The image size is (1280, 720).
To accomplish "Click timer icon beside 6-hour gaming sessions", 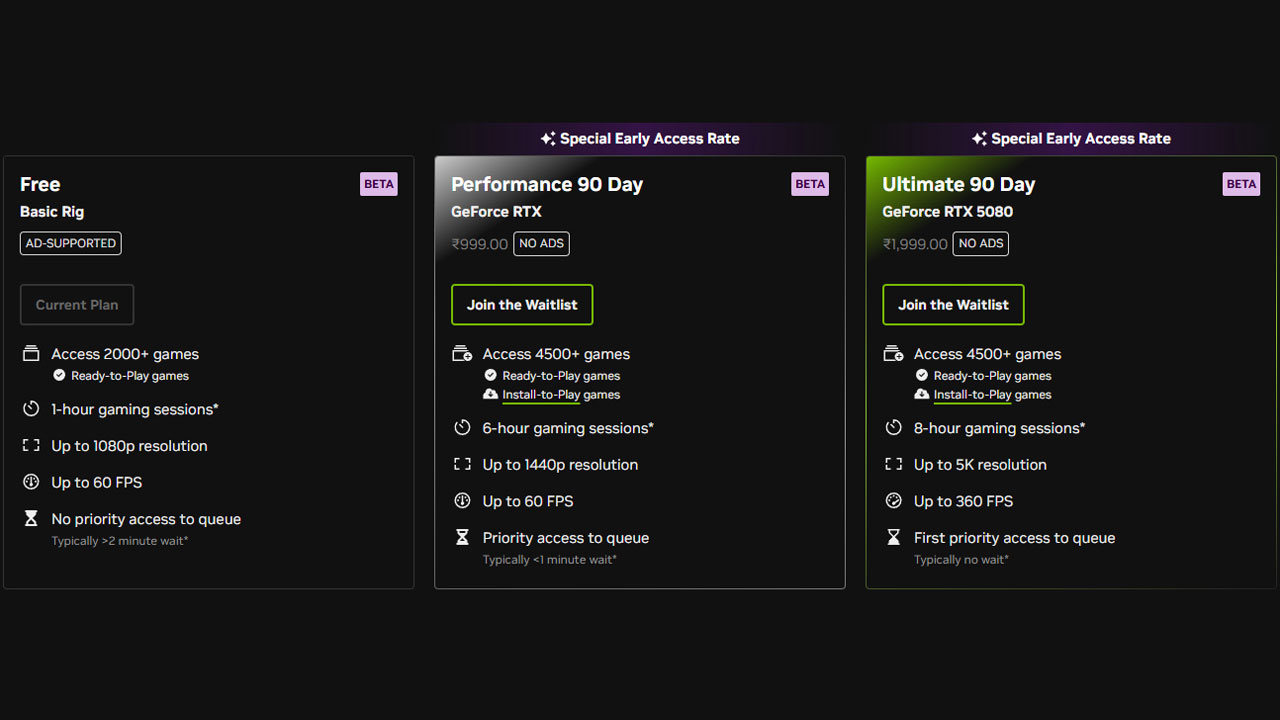I will (x=462, y=428).
